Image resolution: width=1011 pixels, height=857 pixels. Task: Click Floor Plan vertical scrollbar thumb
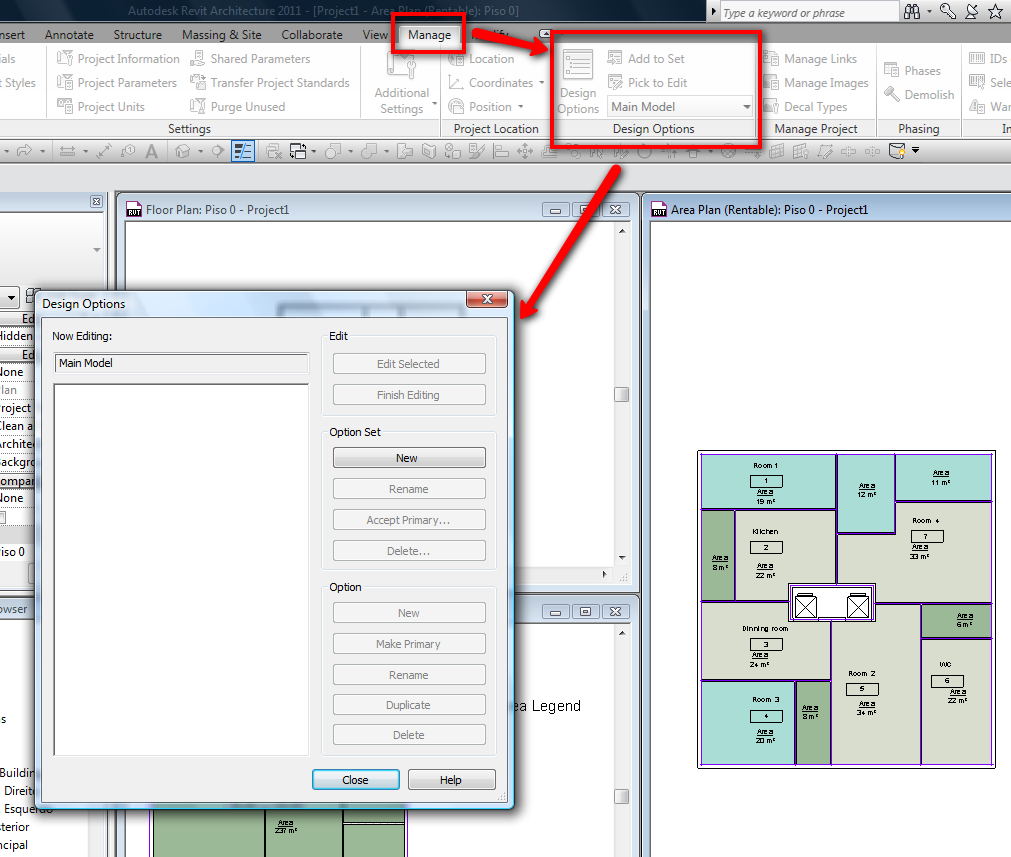622,394
